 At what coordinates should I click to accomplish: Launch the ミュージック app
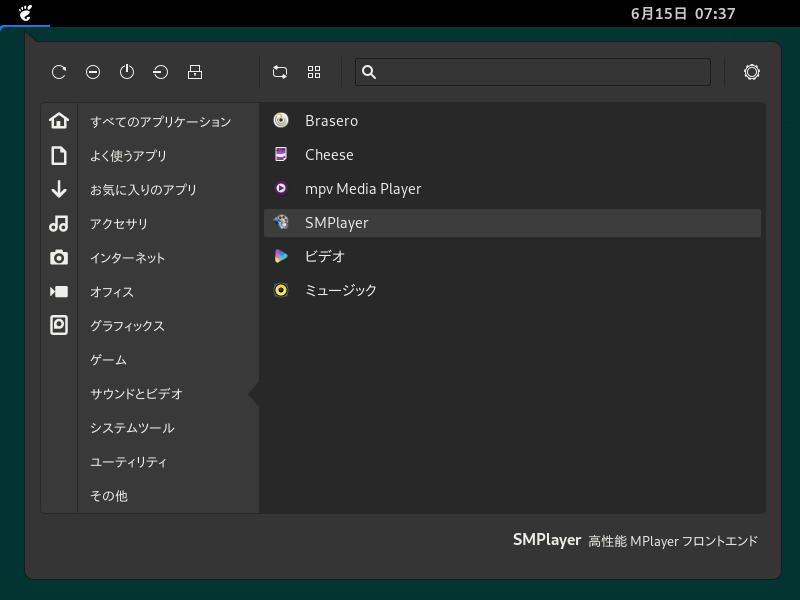512,290
